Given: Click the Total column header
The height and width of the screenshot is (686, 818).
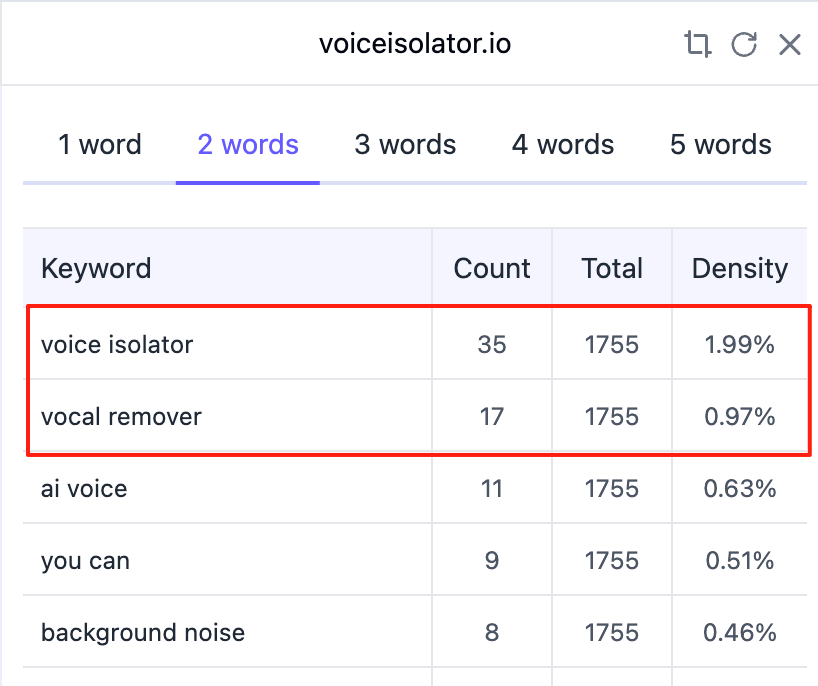Looking at the screenshot, I should click(x=612, y=268).
